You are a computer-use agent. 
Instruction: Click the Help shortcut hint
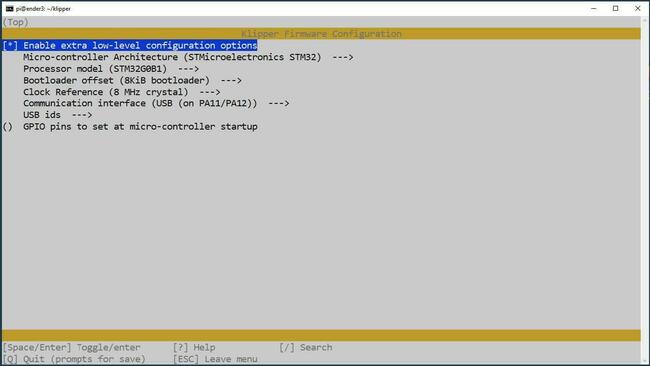(194, 347)
